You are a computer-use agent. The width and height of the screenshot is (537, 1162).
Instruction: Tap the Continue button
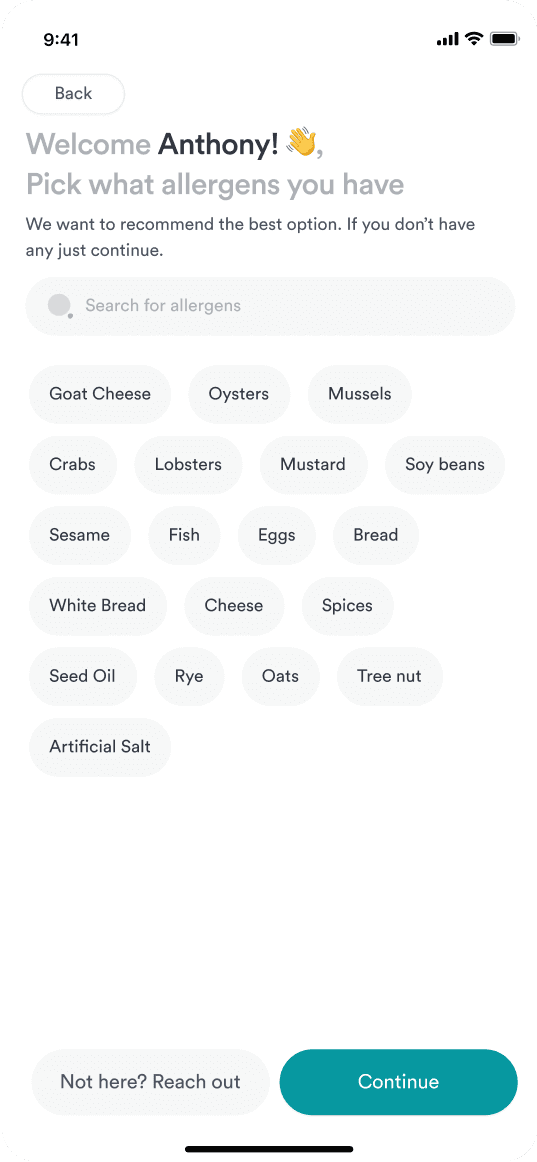point(398,1081)
